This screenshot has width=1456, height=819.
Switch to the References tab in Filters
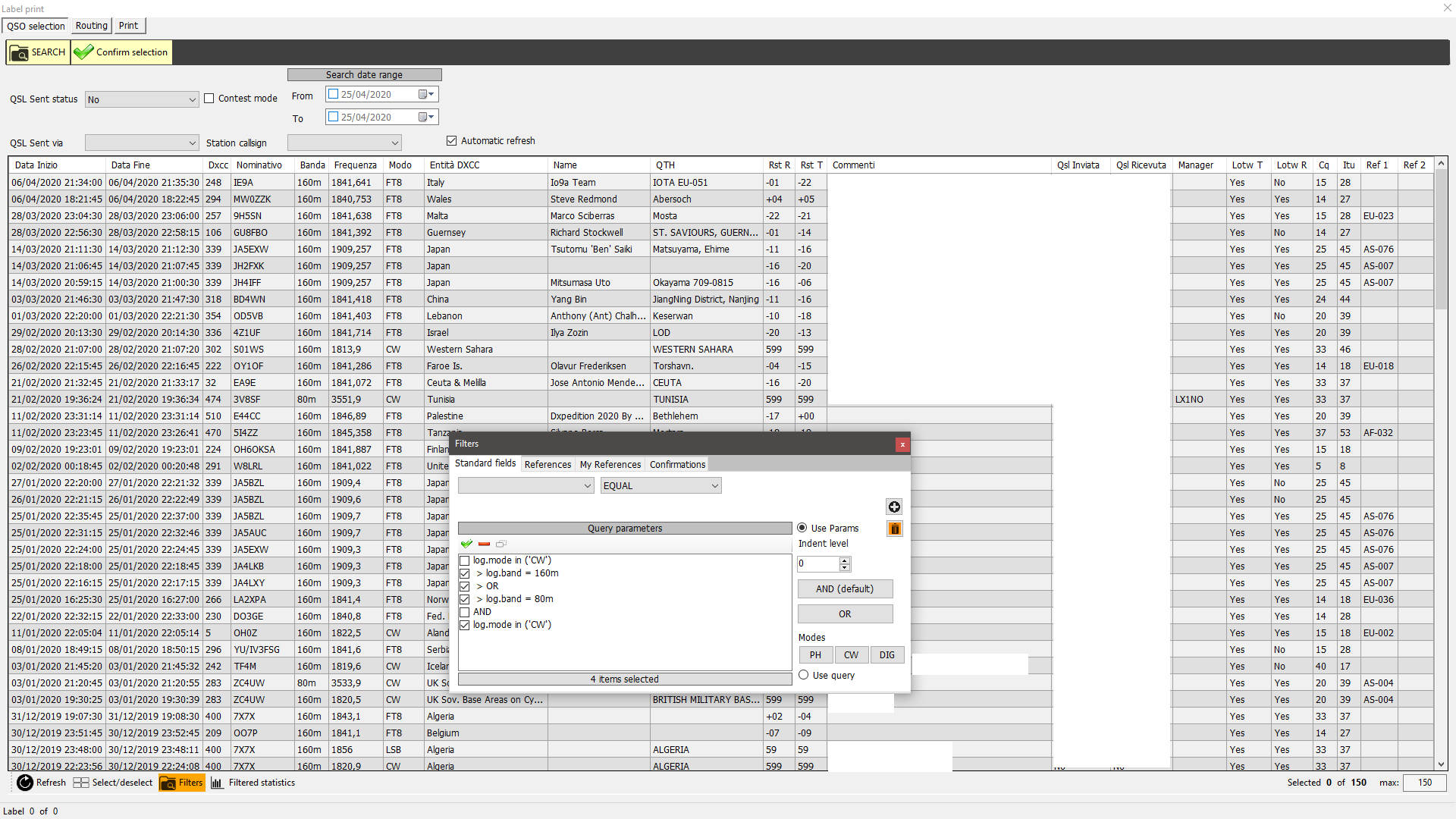tap(547, 463)
